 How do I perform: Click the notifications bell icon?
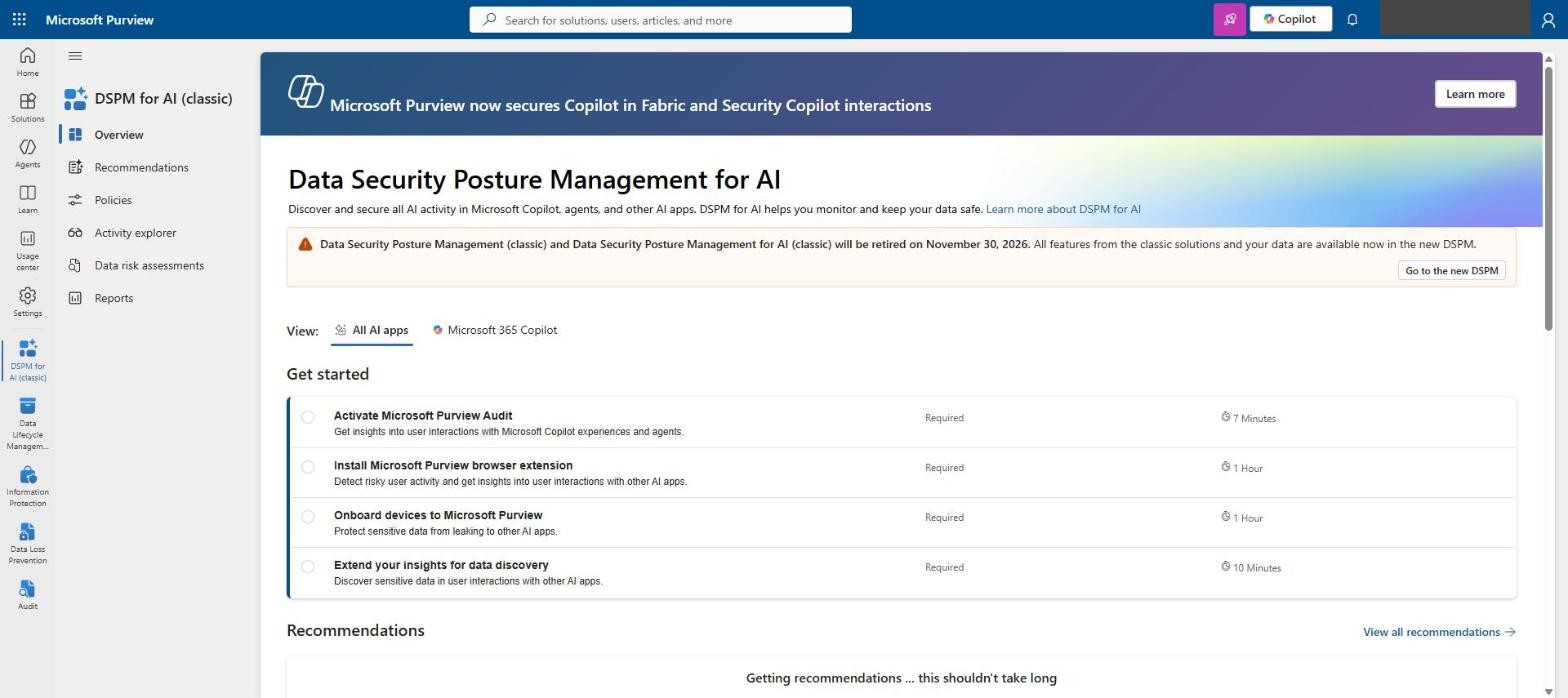tap(1352, 19)
